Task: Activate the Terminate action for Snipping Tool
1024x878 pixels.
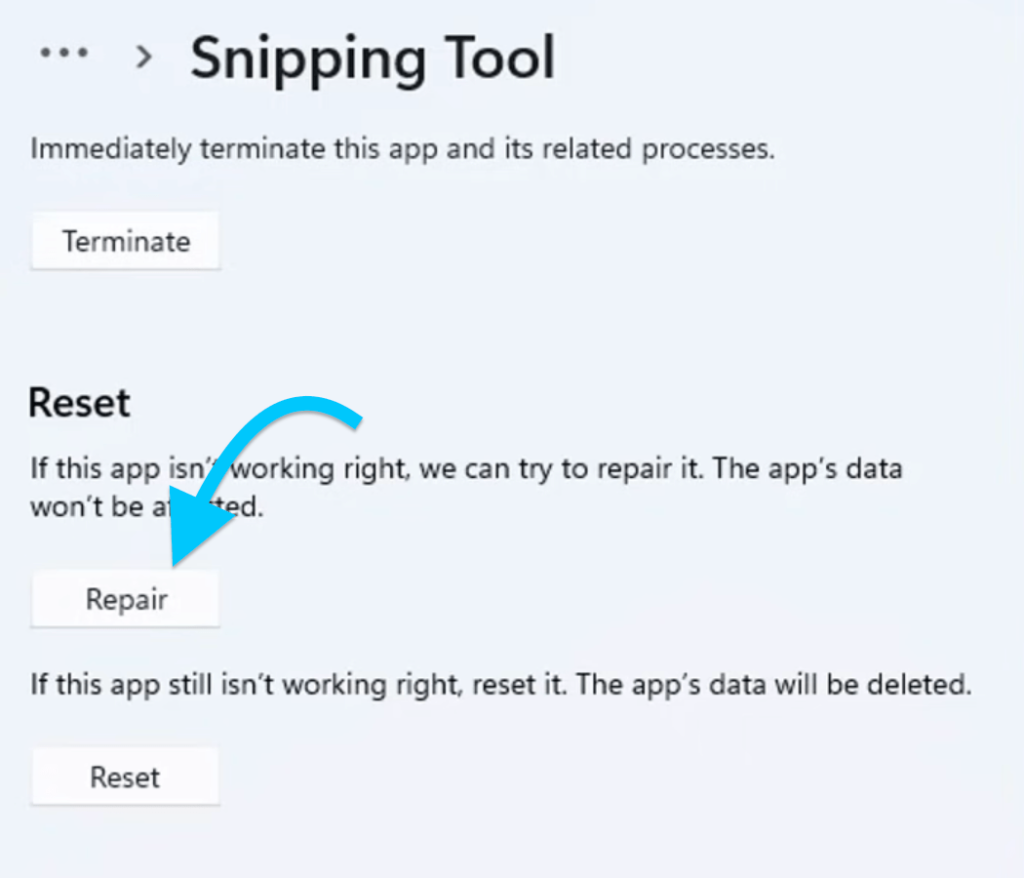Action: point(125,240)
